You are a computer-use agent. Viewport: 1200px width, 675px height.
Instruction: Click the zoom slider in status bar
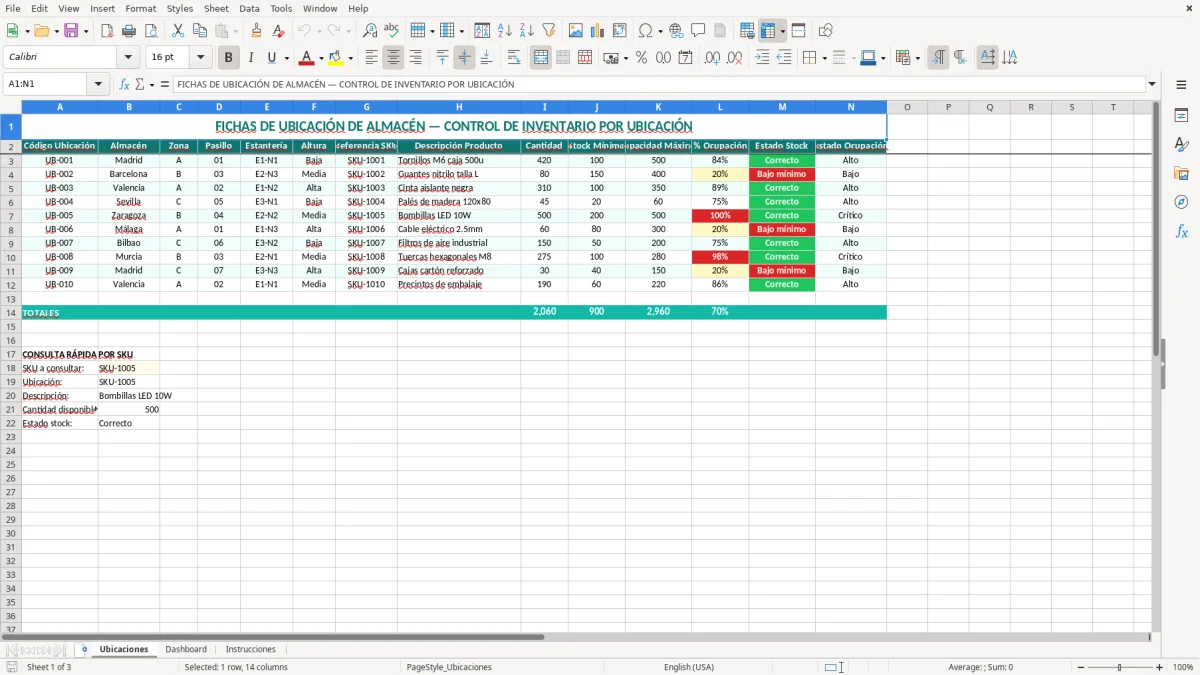pos(1118,667)
